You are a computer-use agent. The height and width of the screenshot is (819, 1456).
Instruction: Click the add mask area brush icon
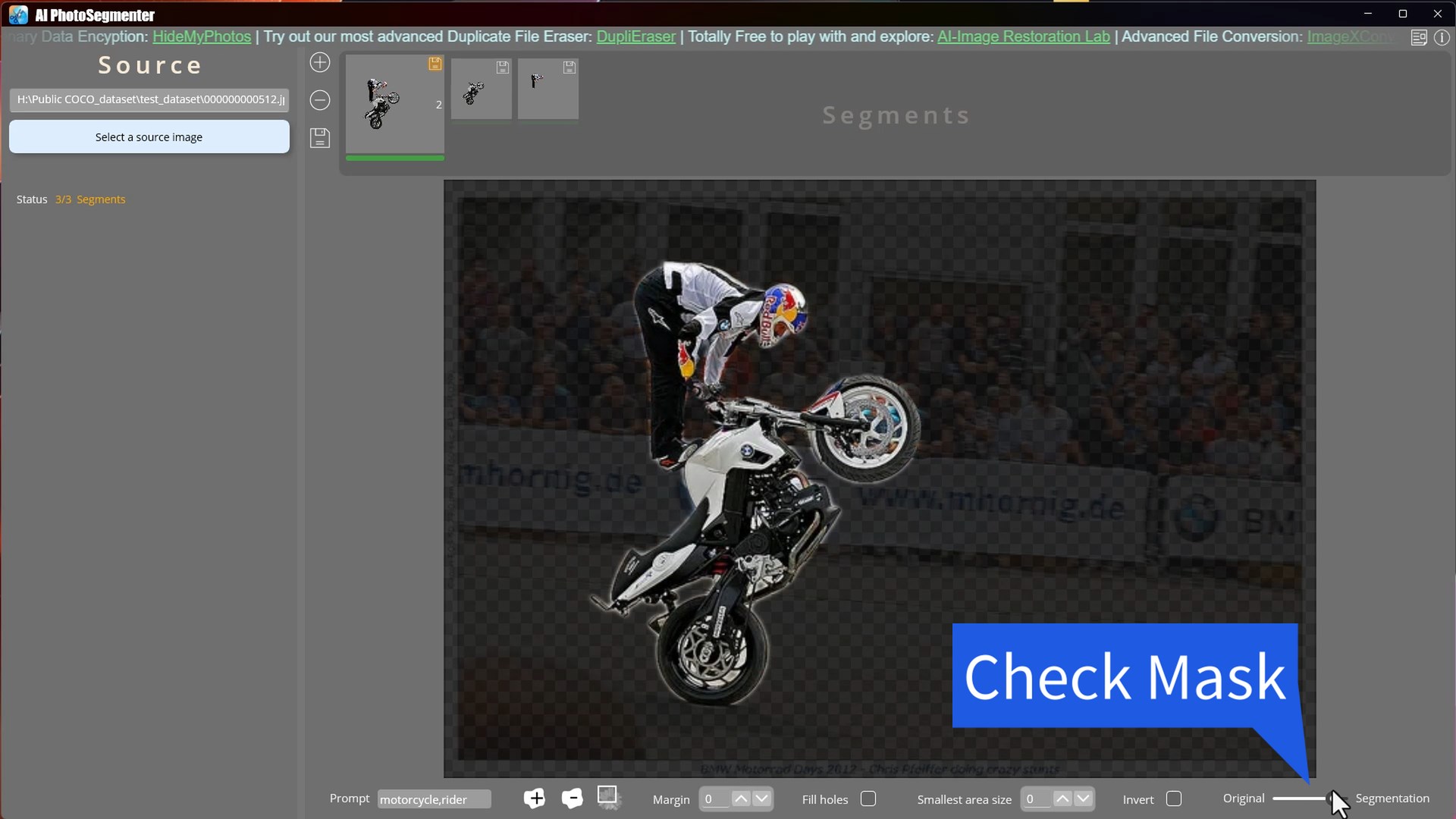(x=534, y=799)
